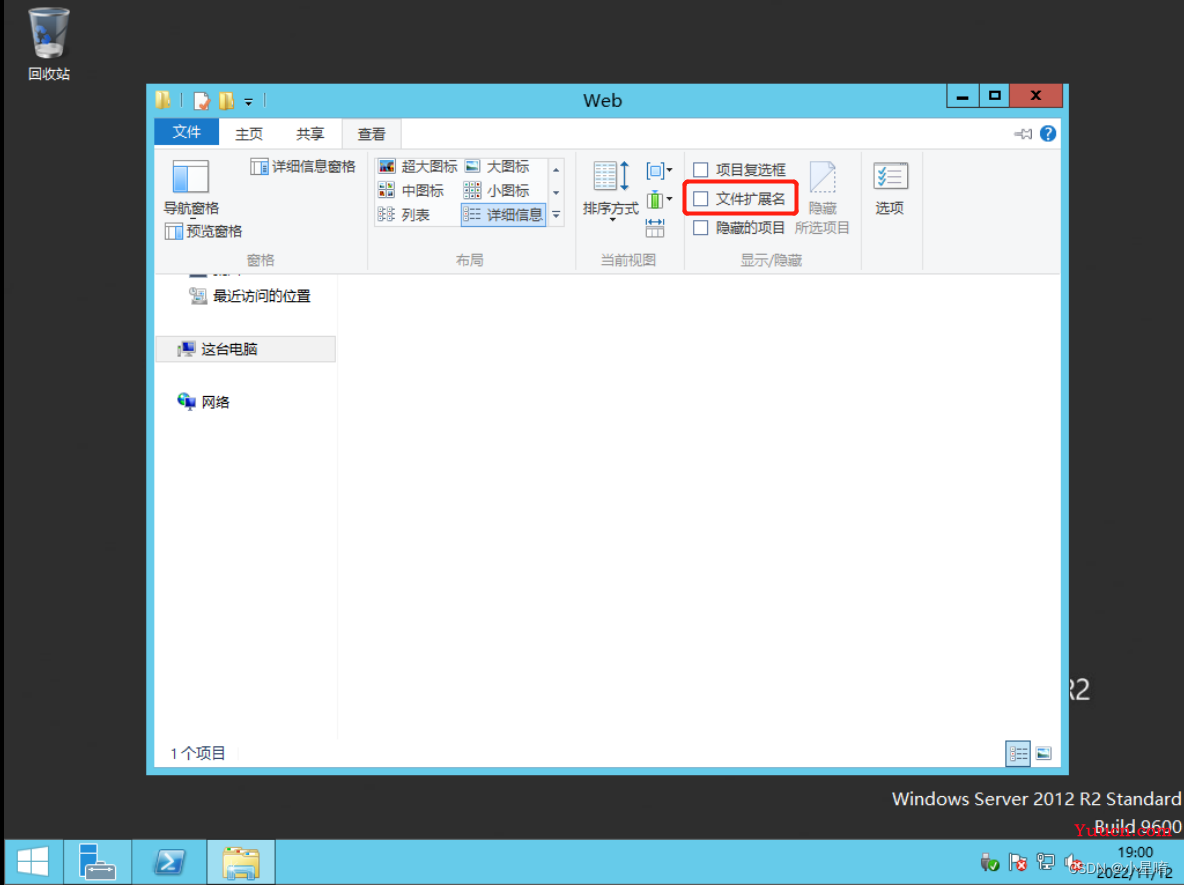Open the sort by menu (排序方式)

pos(610,189)
